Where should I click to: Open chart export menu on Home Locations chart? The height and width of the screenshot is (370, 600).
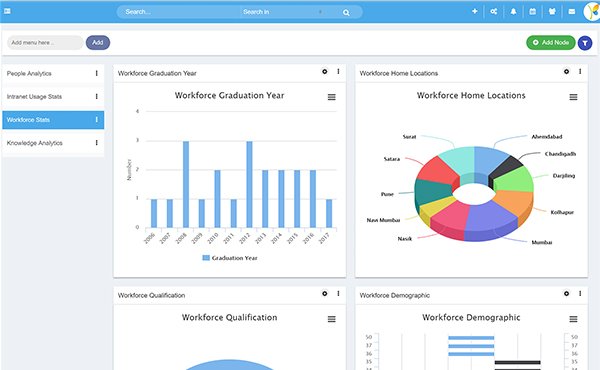click(573, 97)
